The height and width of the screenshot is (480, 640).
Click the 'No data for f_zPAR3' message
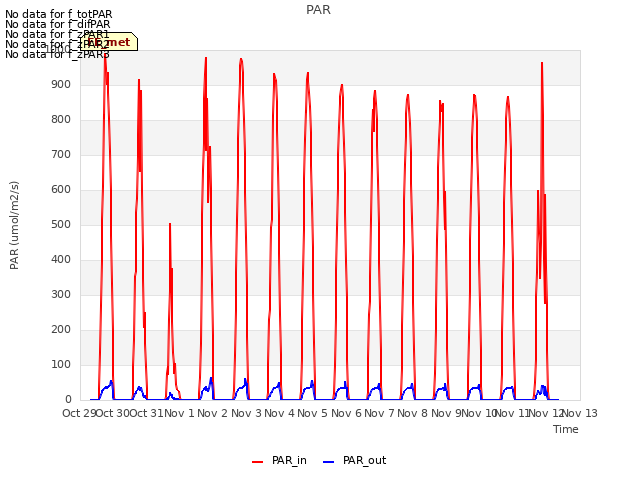[x=57, y=54]
